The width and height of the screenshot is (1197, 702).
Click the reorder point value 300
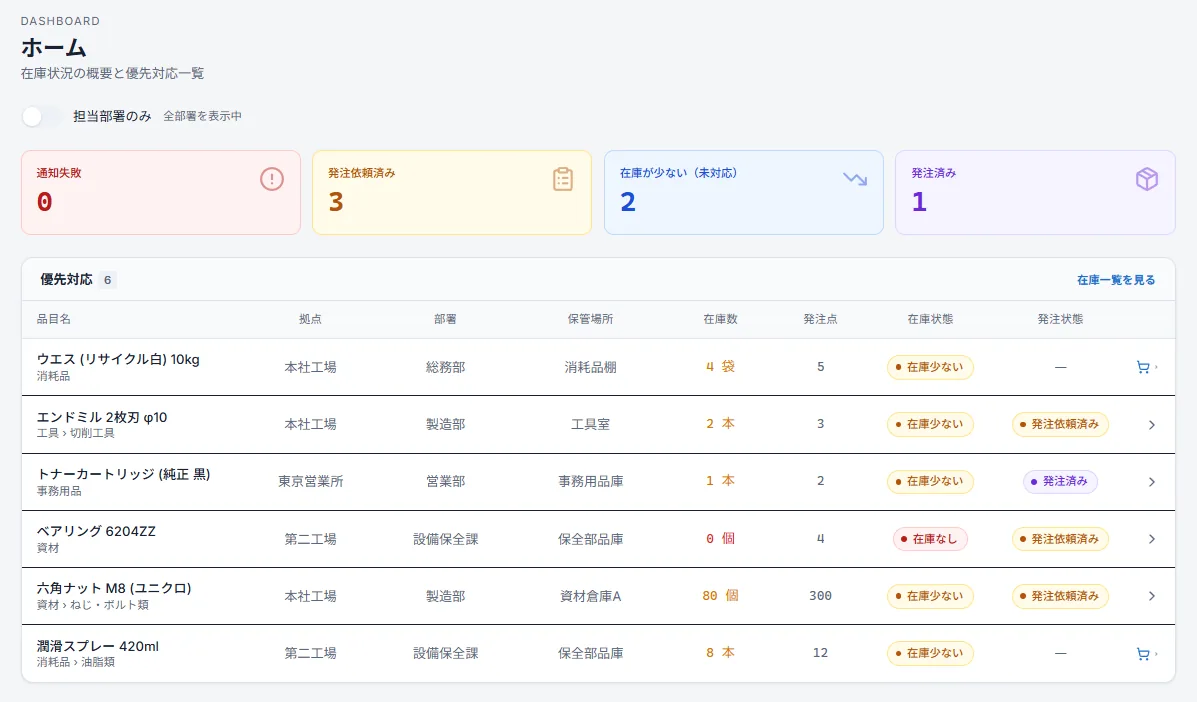pyautogui.click(x=820, y=596)
